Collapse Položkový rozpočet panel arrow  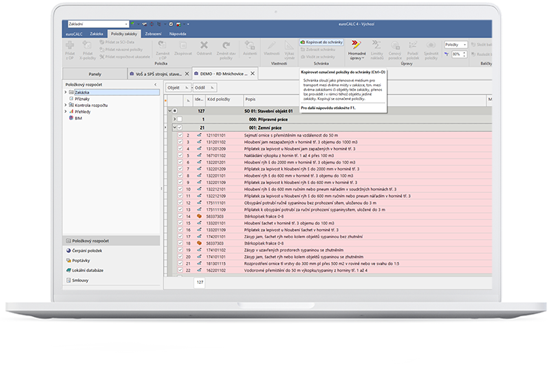pos(155,85)
